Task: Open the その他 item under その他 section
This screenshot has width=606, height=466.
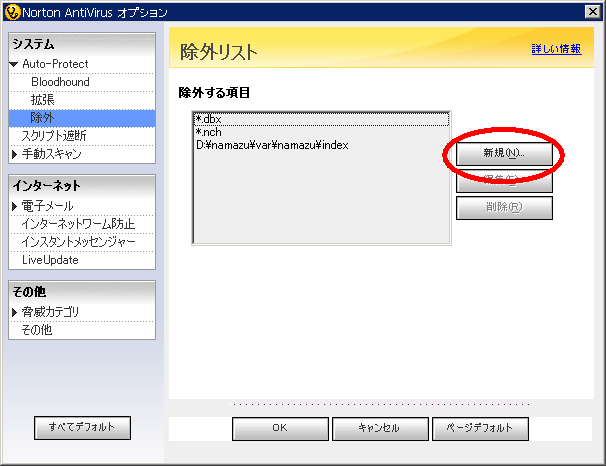Action: tap(37, 330)
